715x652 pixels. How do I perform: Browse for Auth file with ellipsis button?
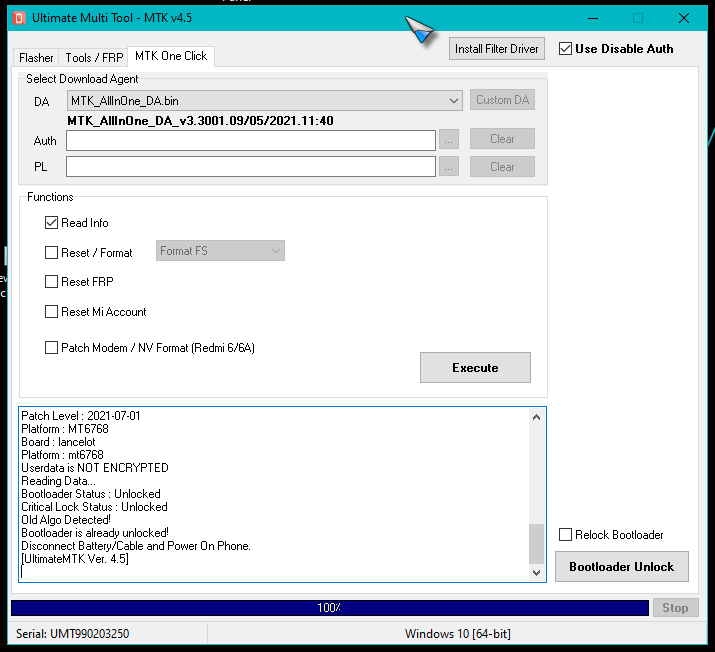(x=449, y=140)
